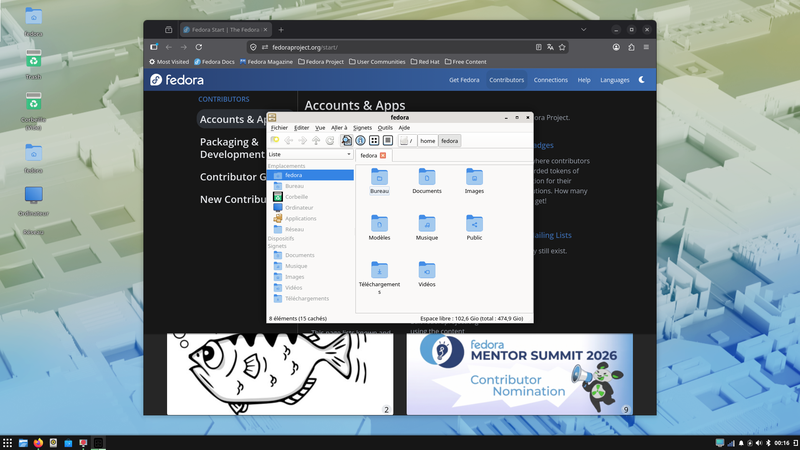List all Firefox tabs dropdown arrow

tap(583, 30)
